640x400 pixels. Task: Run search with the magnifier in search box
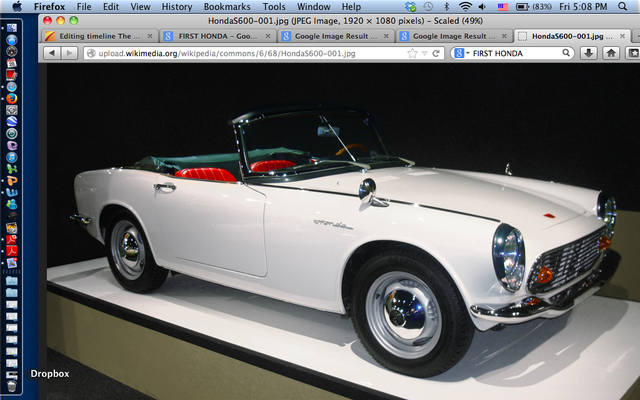click(x=566, y=53)
